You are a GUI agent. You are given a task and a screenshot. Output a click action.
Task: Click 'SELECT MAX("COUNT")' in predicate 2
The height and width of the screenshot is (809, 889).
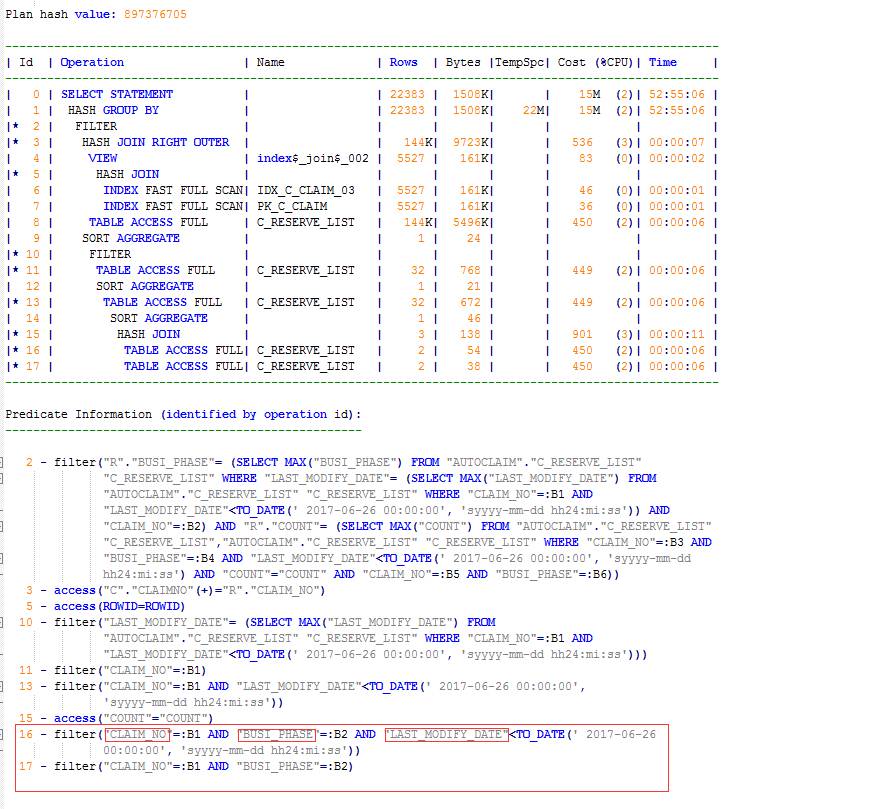tap(408, 527)
